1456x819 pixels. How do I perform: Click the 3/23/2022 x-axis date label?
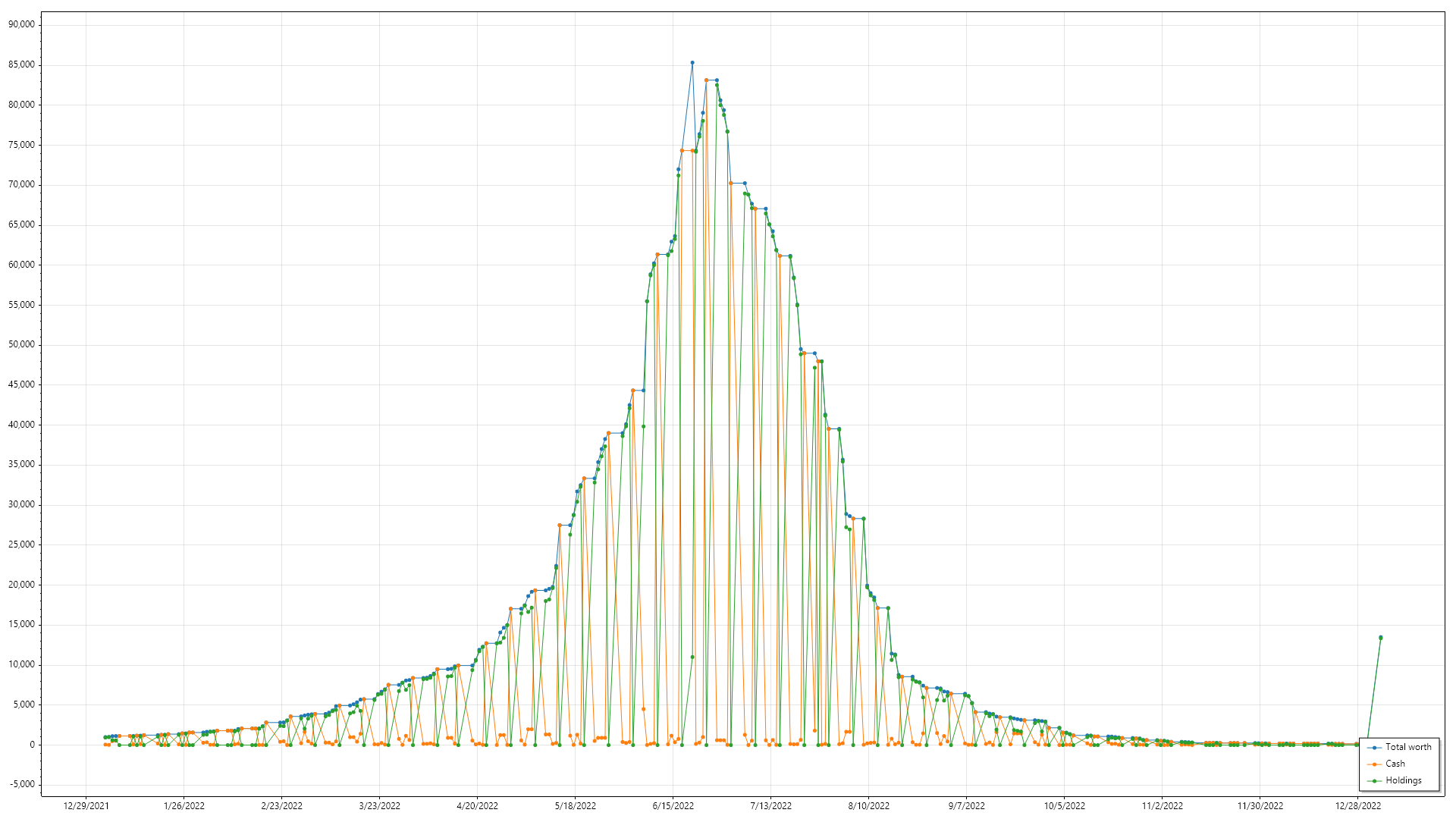pyautogui.click(x=379, y=806)
